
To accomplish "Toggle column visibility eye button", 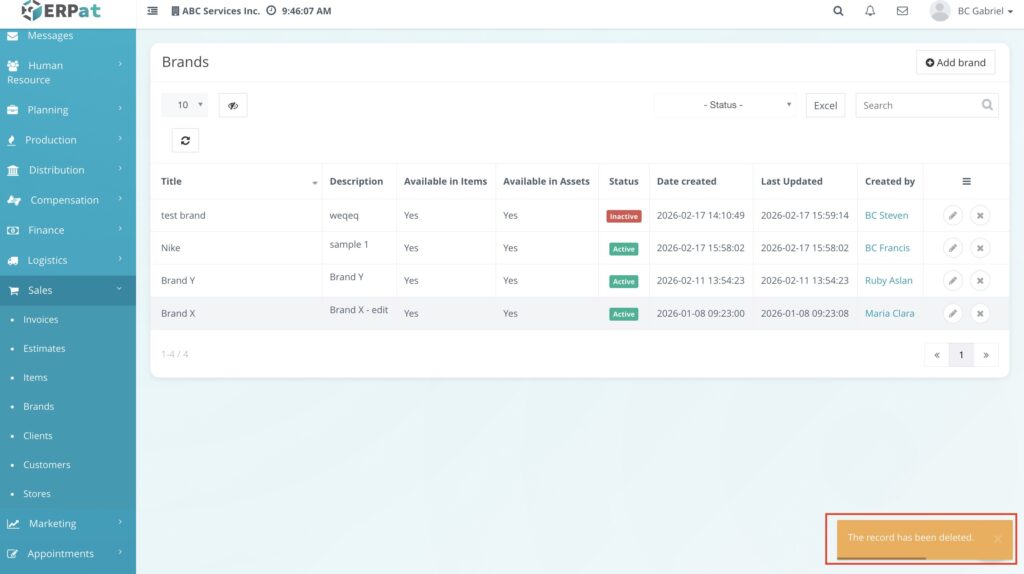I will point(232,105).
